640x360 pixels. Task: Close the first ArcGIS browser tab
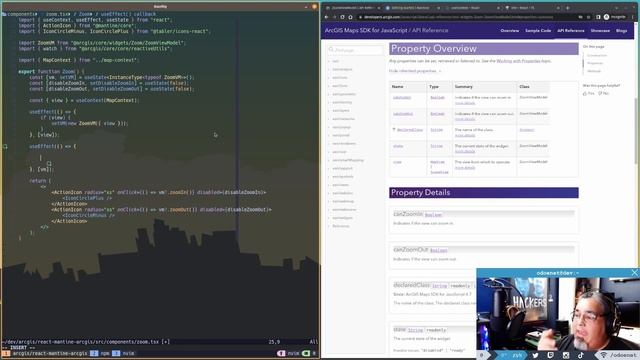coord(379,8)
